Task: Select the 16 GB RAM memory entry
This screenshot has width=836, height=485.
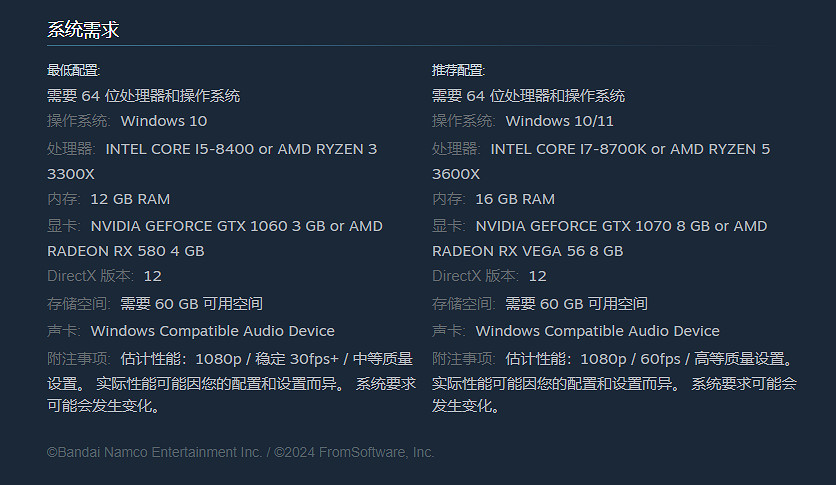Action: coord(515,199)
